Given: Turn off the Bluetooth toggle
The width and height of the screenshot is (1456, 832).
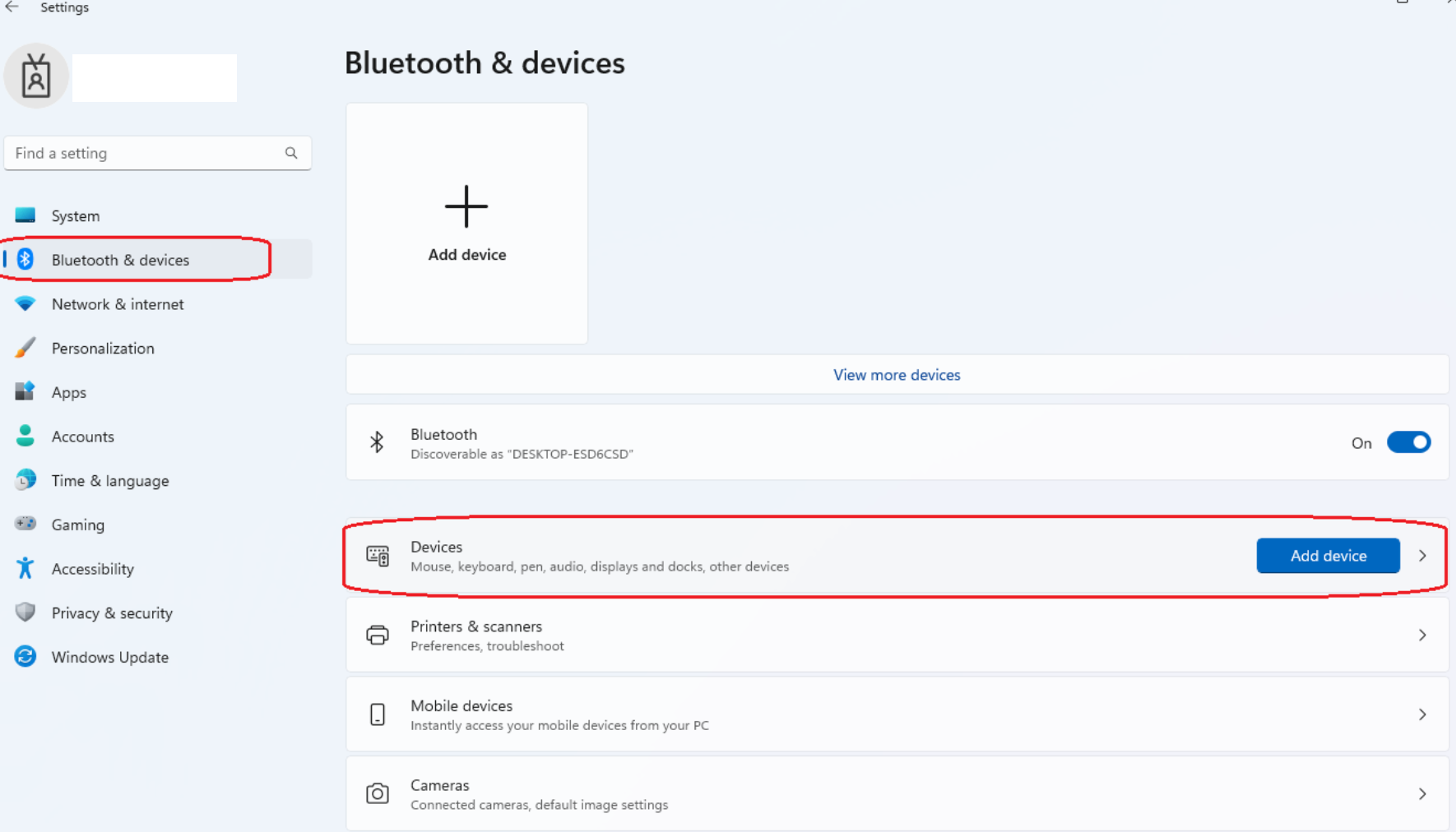Looking at the screenshot, I should (x=1408, y=442).
